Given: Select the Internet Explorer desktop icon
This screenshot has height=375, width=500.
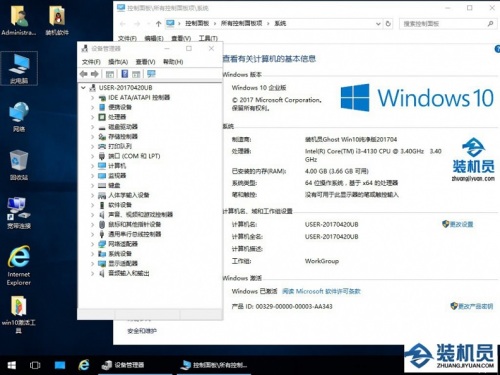Looking at the screenshot, I should point(19,266).
